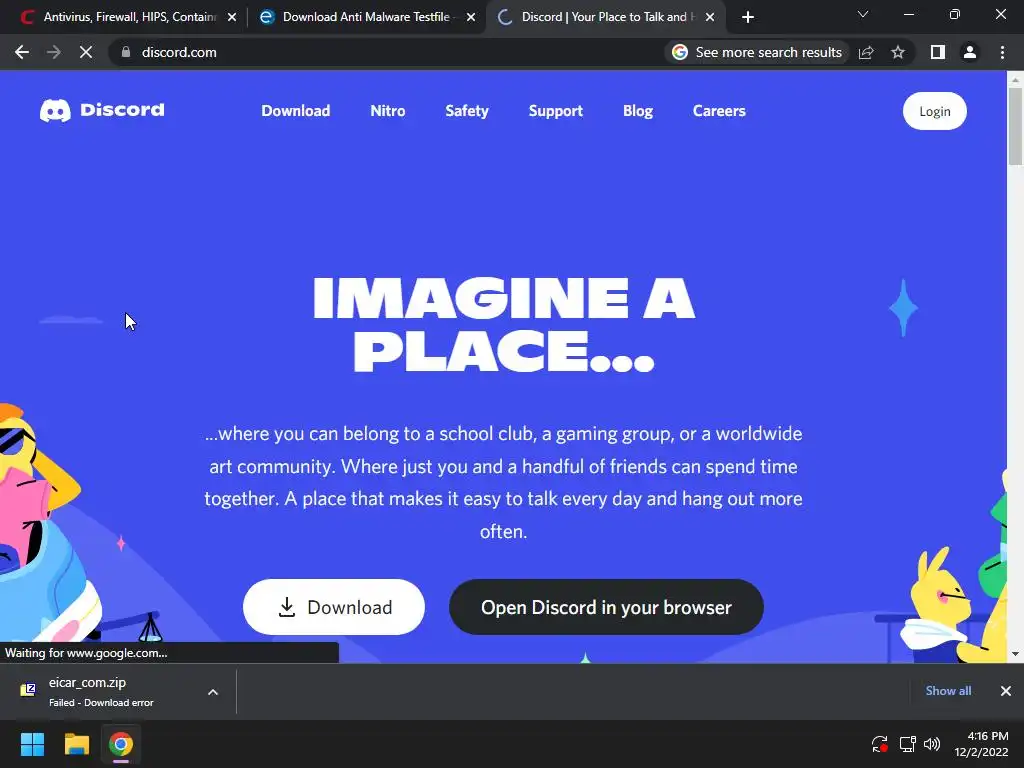This screenshot has width=1024, height=768.
Task: Click the scrollbar down arrow
Action: click(x=1015, y=654)
